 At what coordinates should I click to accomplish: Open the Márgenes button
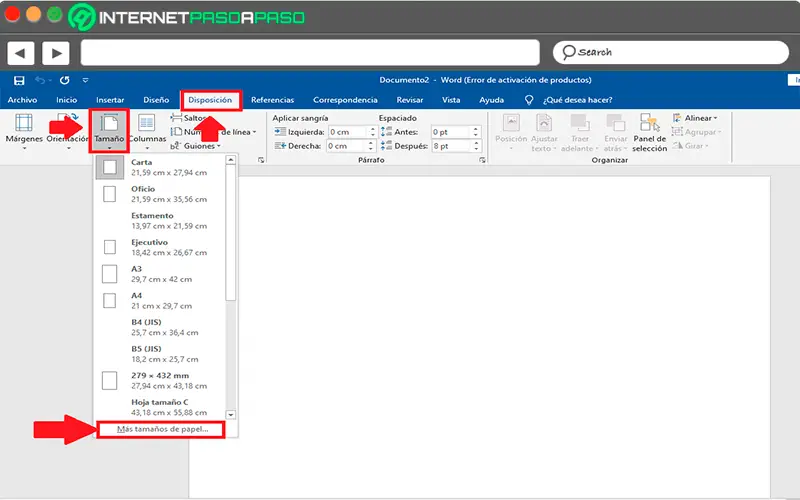tap(24, 132)
